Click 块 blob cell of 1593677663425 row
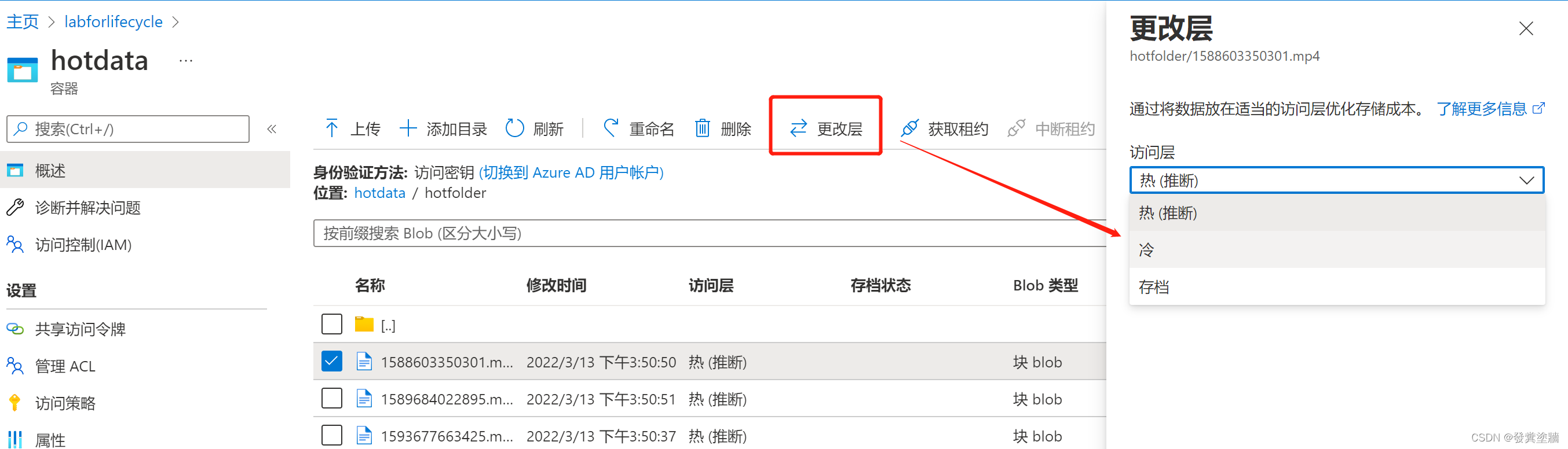 (x=1037, y=436)
